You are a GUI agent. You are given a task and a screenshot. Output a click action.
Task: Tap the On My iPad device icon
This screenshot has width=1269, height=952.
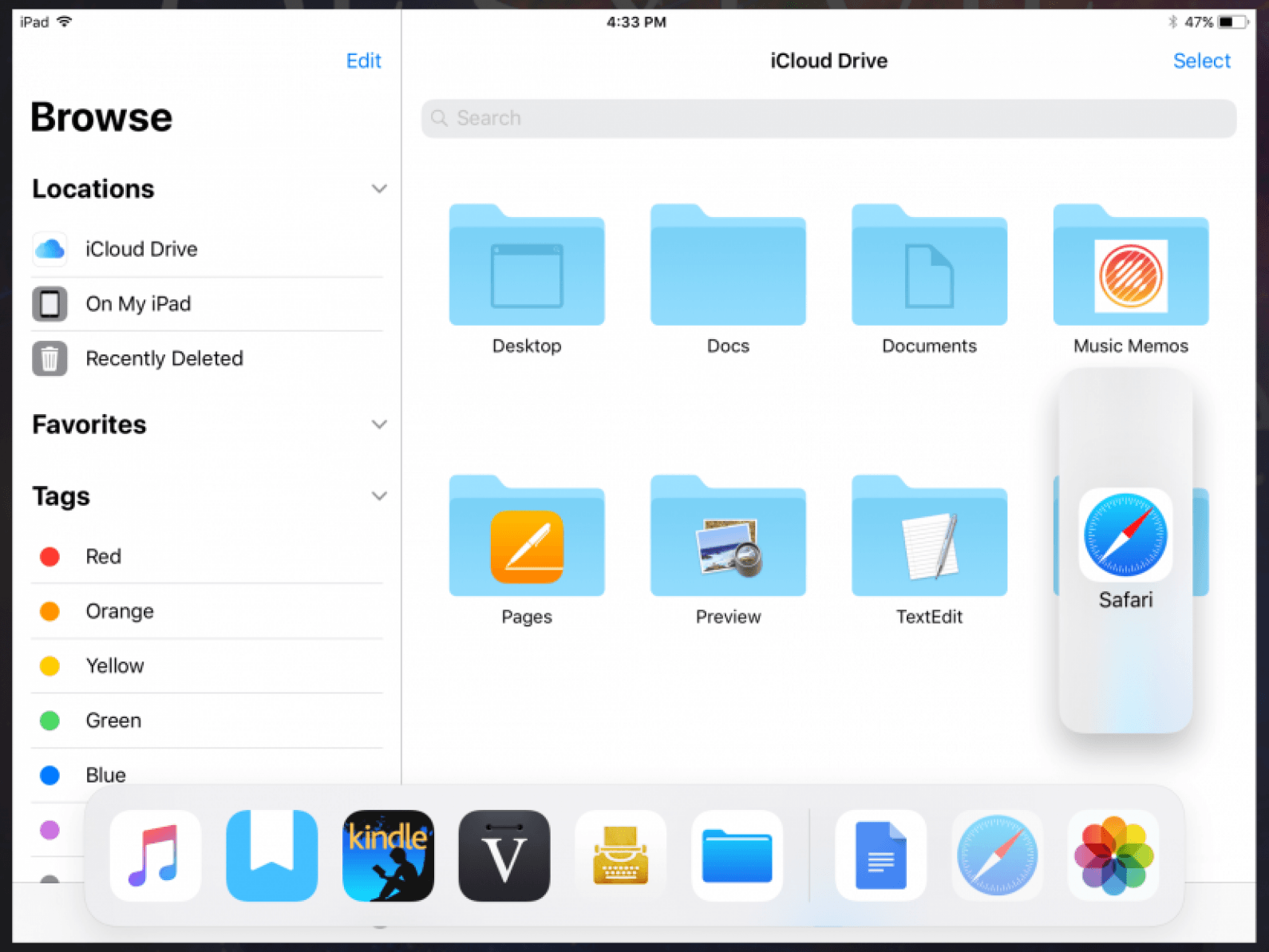49,303
